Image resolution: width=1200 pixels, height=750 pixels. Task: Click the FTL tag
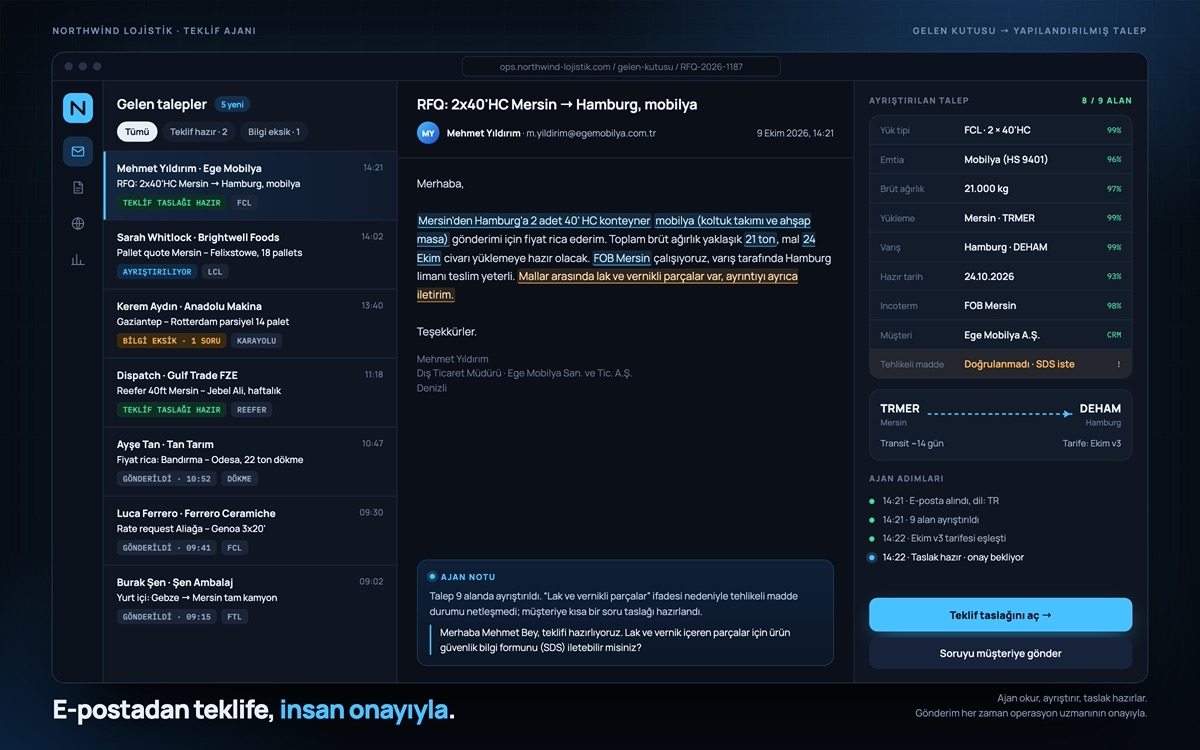234,617
